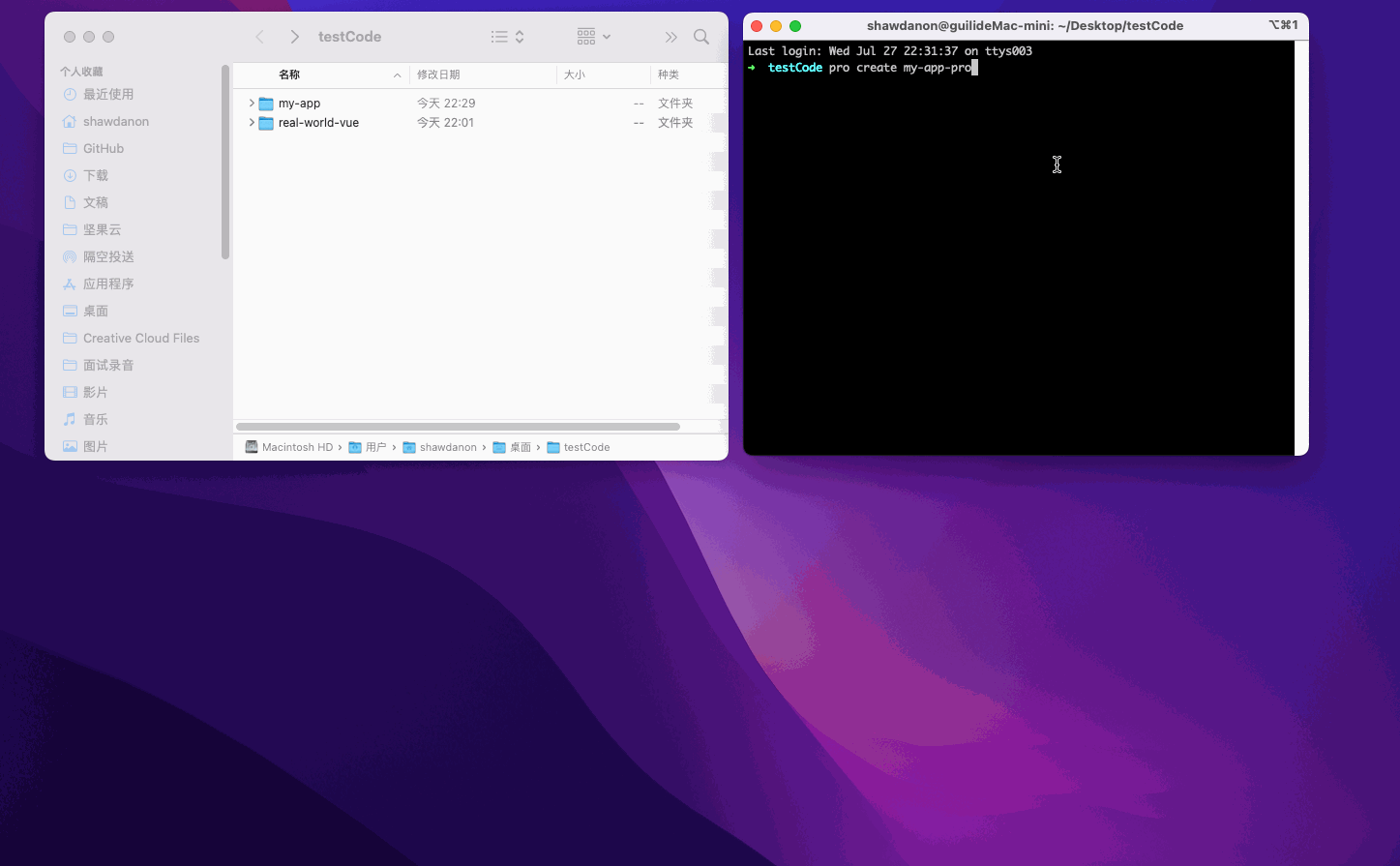Open Creative Cloud Files in the sidebar
The image size is (1400, 866).
140,339
